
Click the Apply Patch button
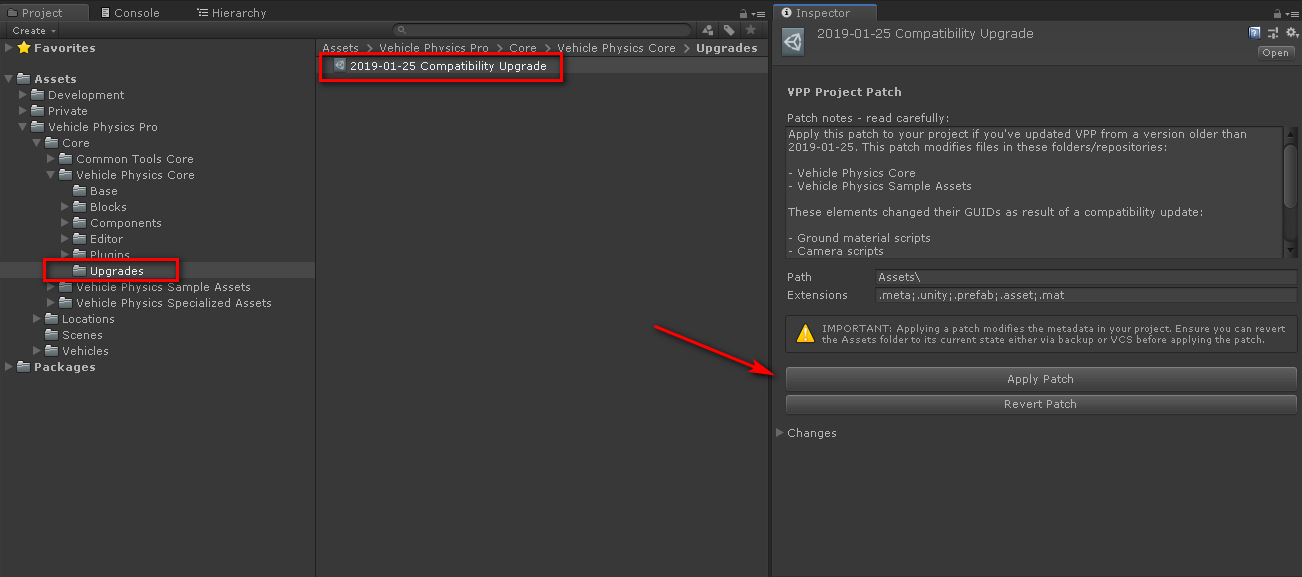(x=1041, y=379)
